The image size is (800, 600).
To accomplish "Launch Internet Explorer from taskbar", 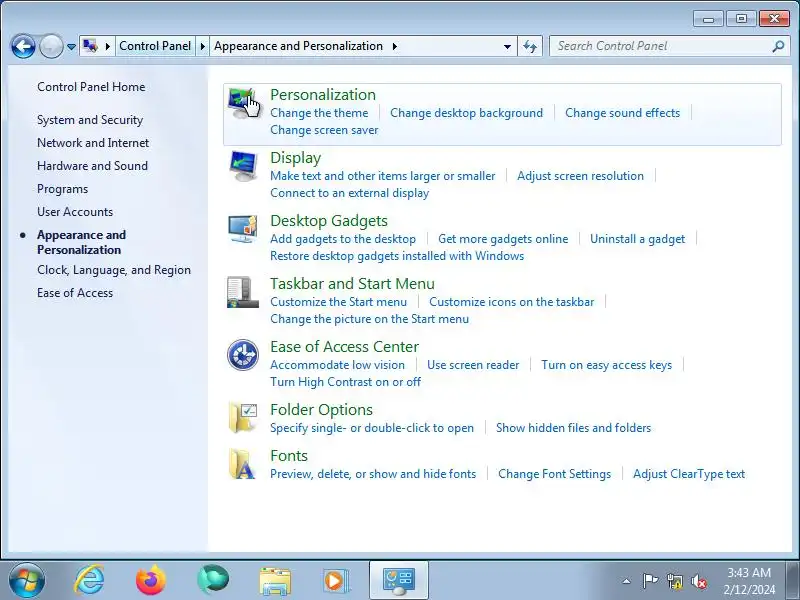I will (x=89, y=580).
